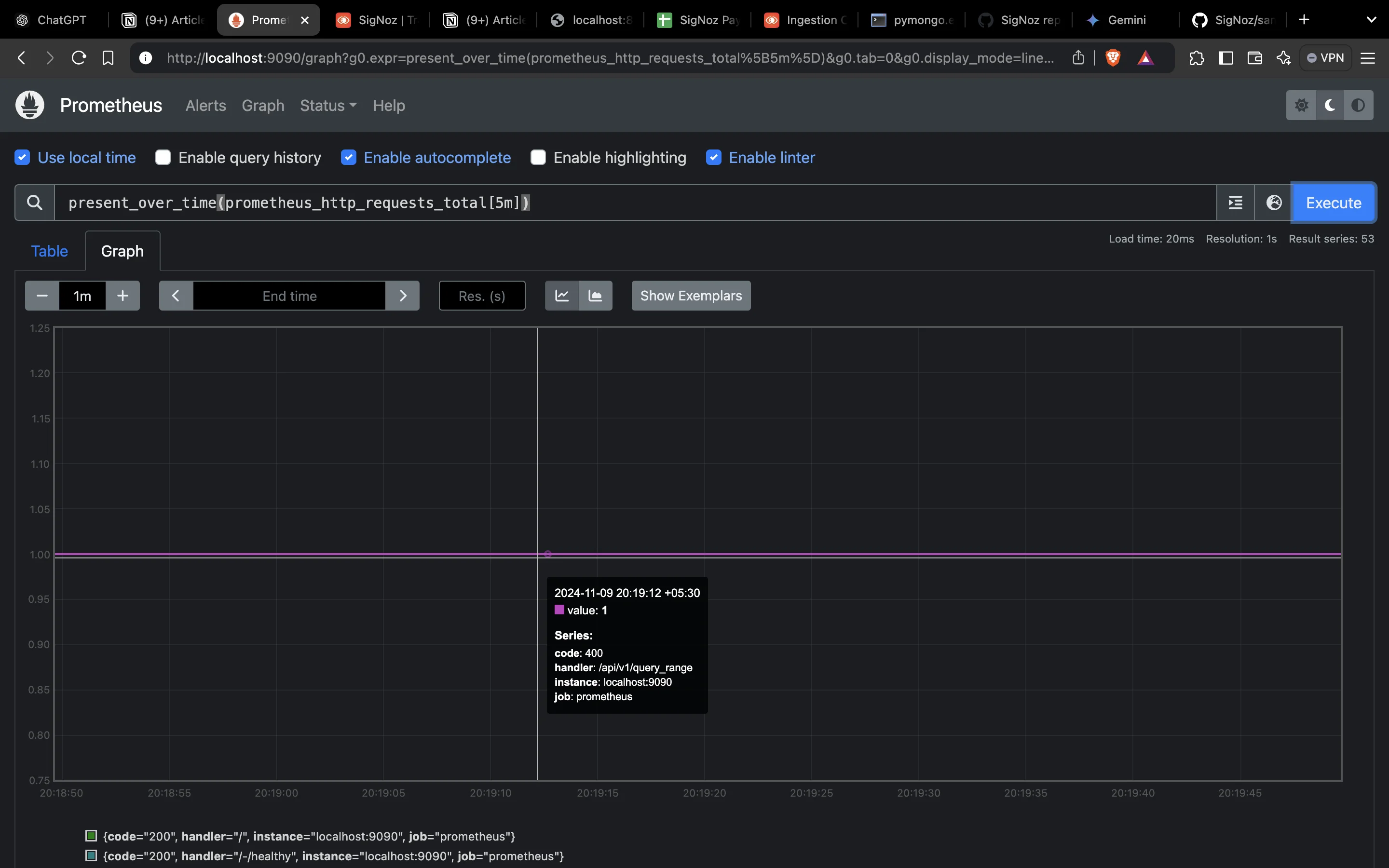The image size is (1389, 868).
Task: Open Brave Rewards triangle icon
Action: tap(1145, 58)
